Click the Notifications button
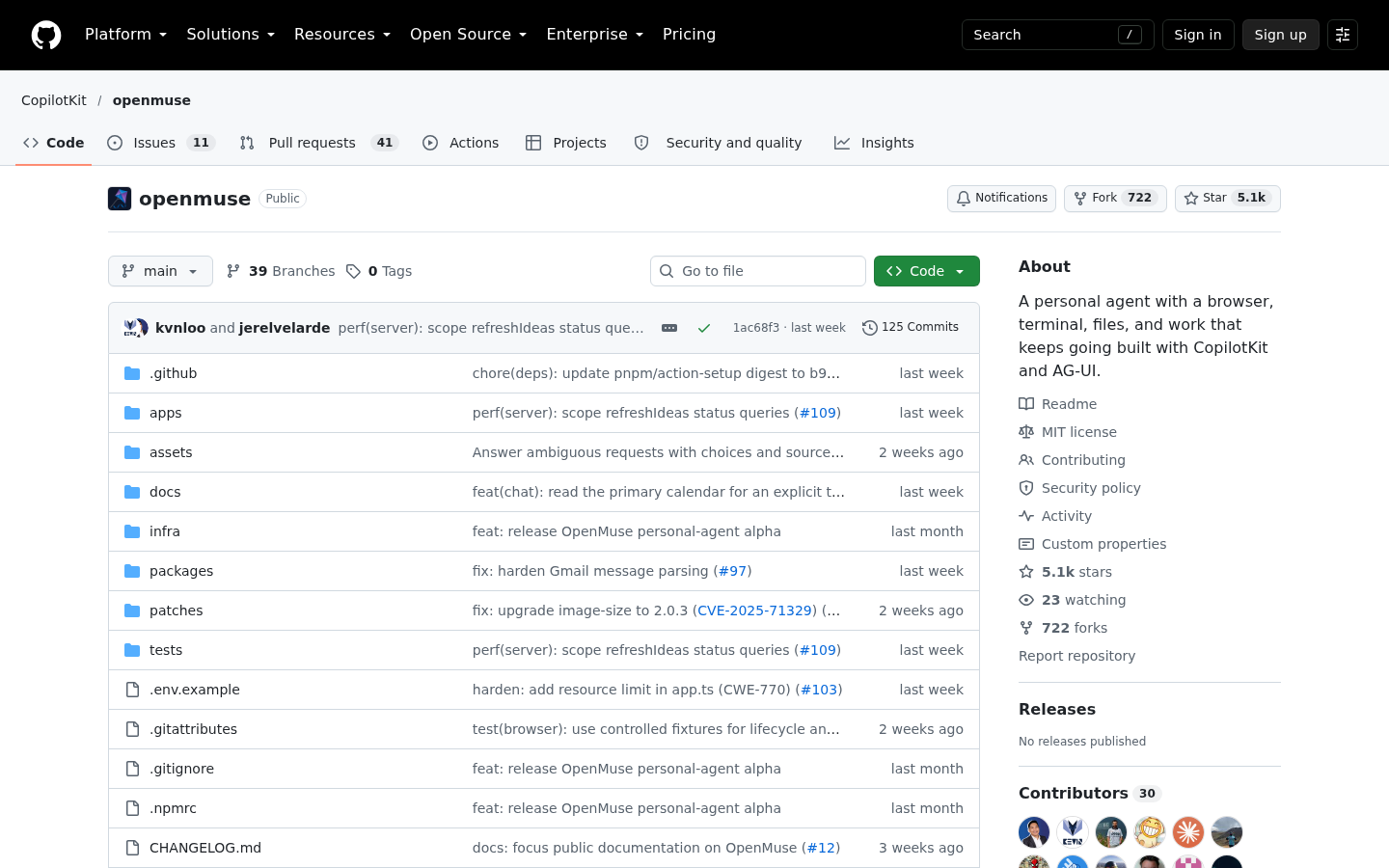This screenshot has height=868, width=1389. point(1001,199)
